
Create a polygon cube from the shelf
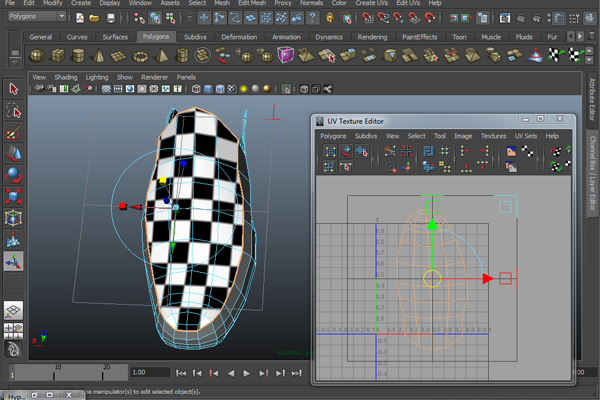pyautogui.click(x=58, y=56)
